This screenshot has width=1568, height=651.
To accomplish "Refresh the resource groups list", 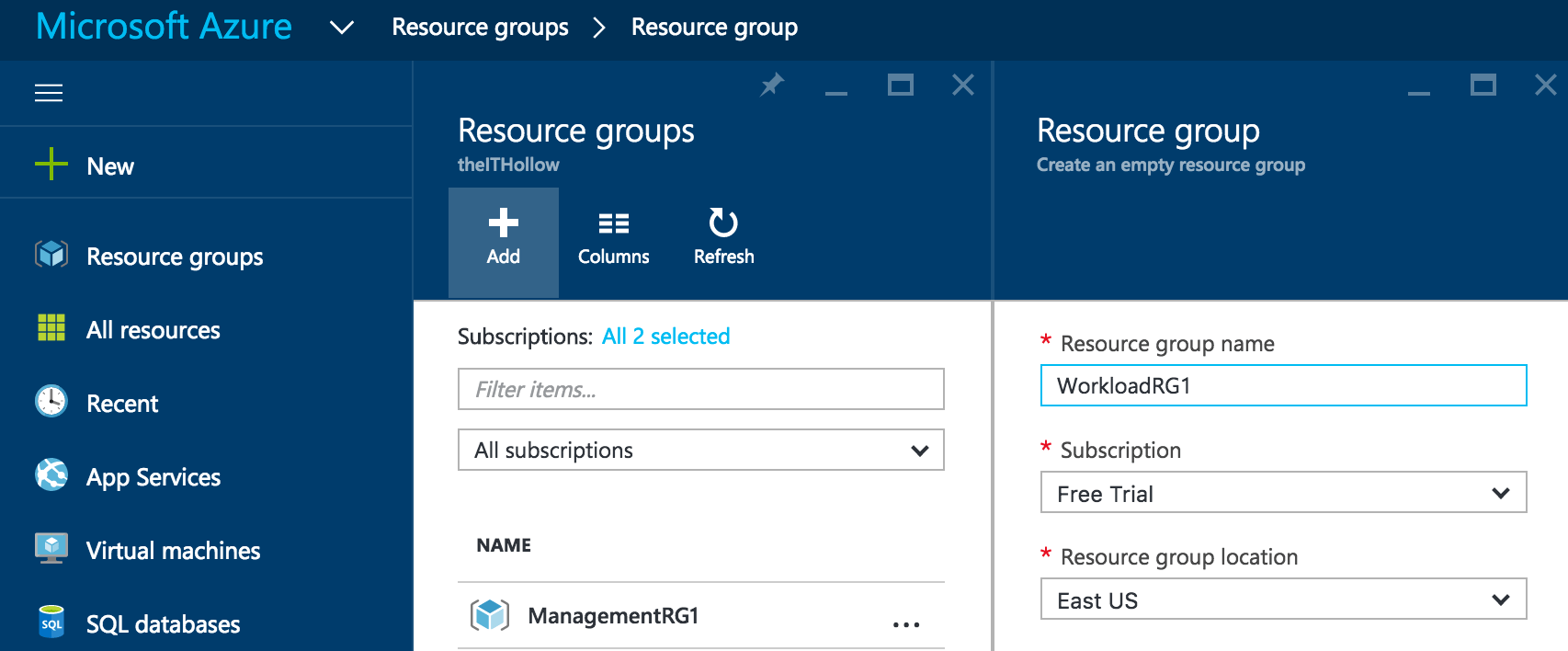I will tap(723, 237).
